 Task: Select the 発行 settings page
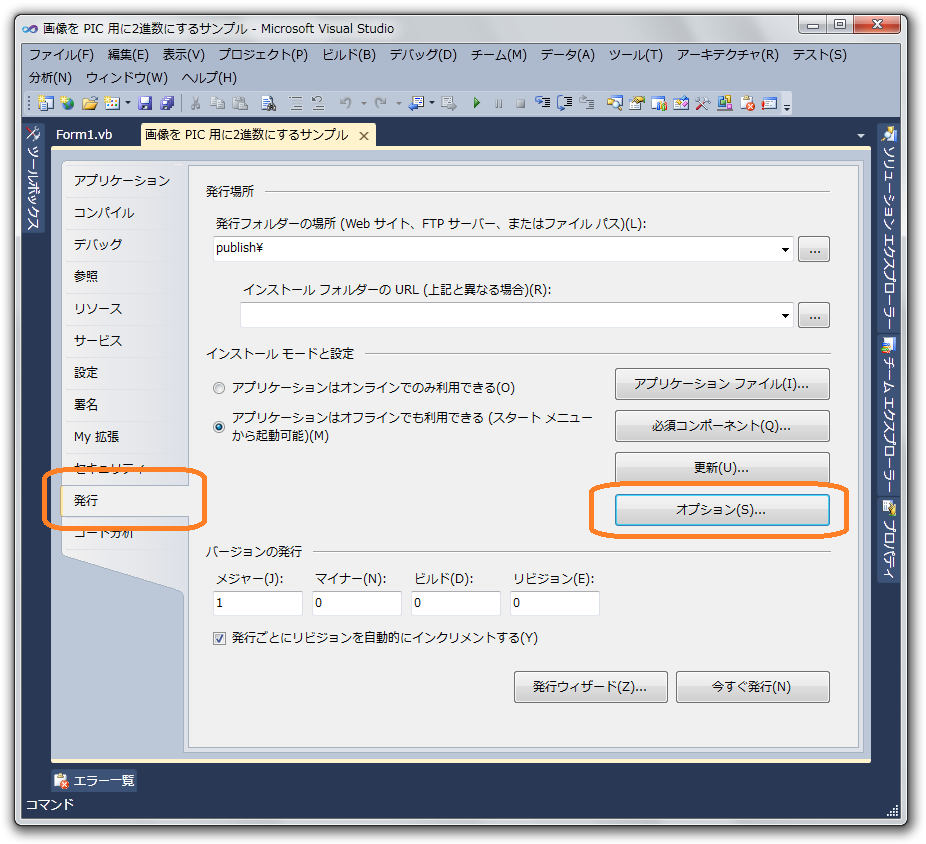tap(125, 501)
